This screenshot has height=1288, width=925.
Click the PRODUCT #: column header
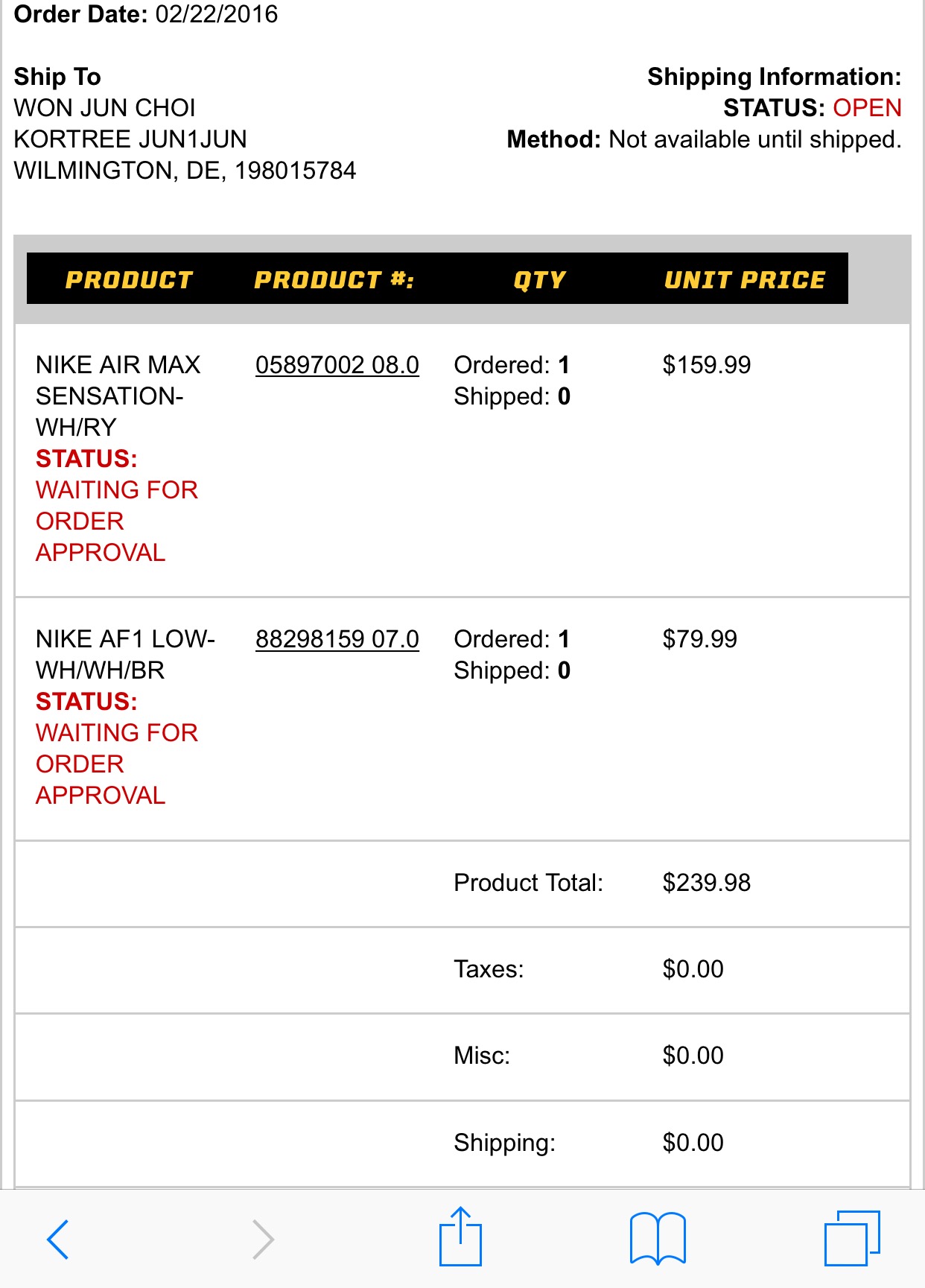[x=334, y=279]
